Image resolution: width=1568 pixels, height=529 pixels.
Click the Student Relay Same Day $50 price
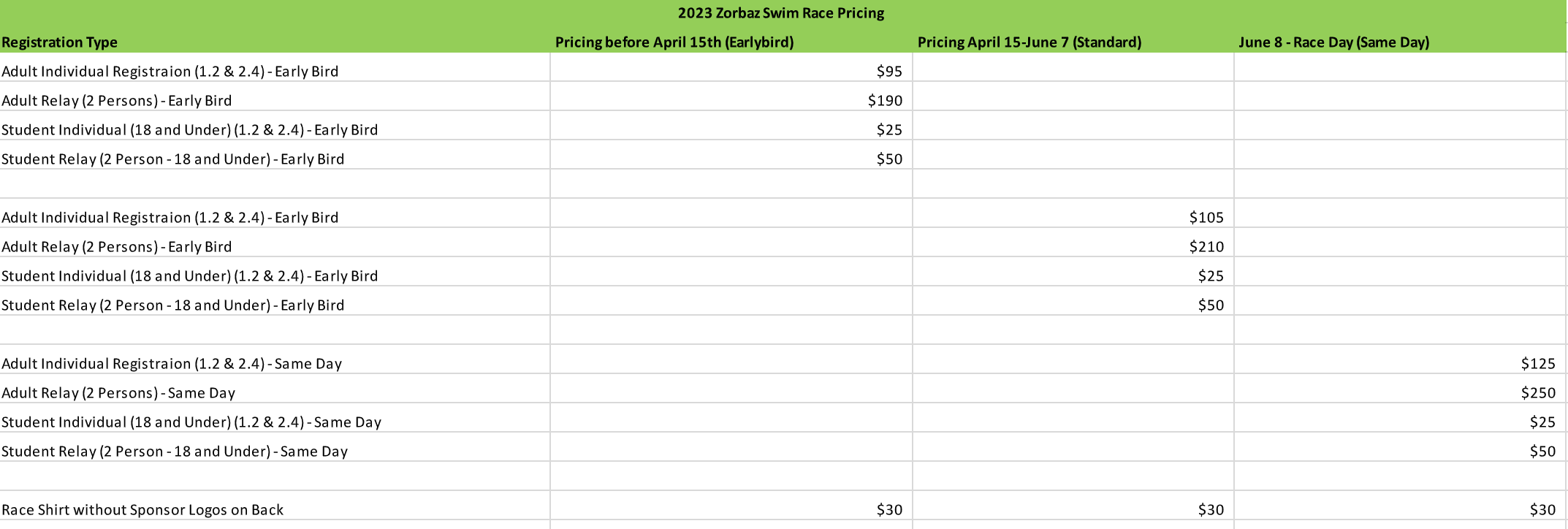[1542, 452]
